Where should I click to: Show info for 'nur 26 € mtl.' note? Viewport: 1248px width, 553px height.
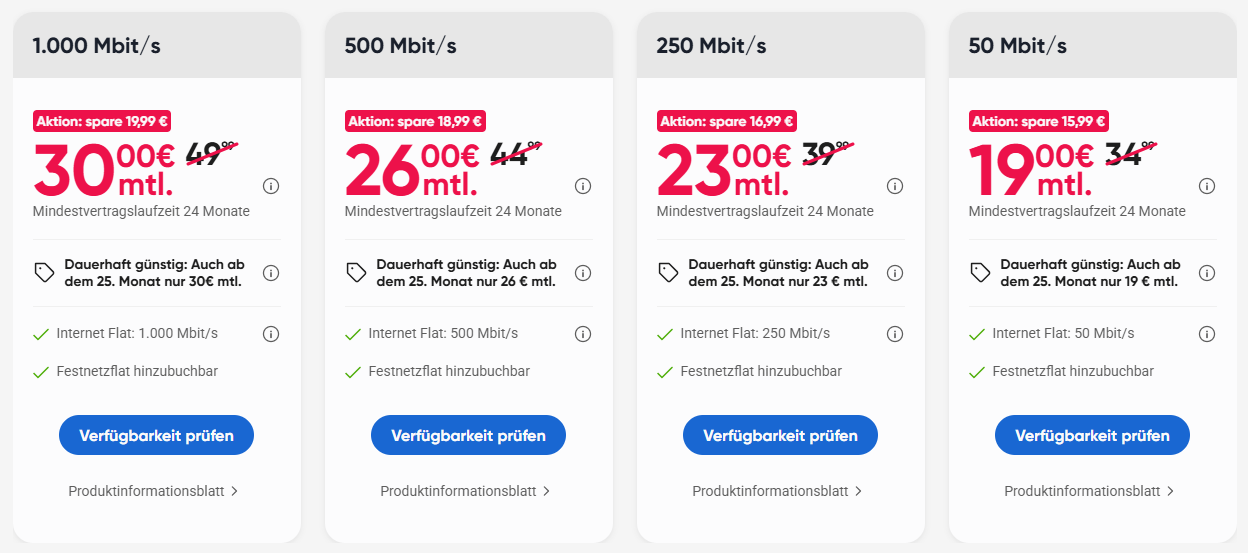(x=583, y=273)
